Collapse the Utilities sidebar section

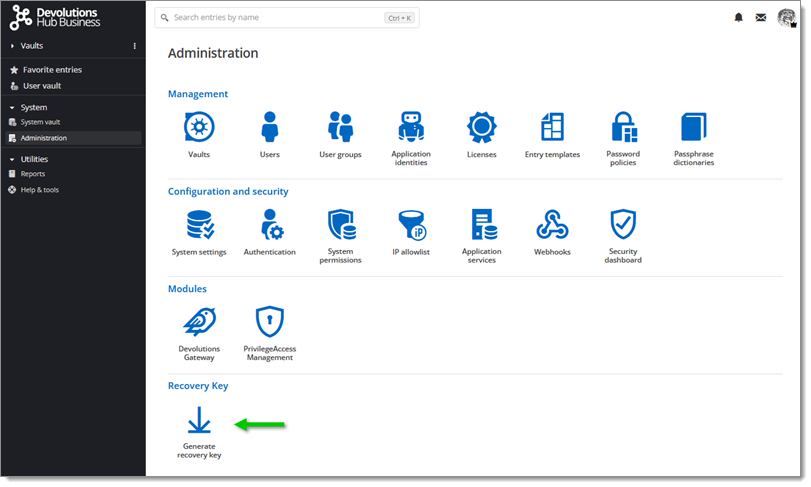click(x=12, y=159)
